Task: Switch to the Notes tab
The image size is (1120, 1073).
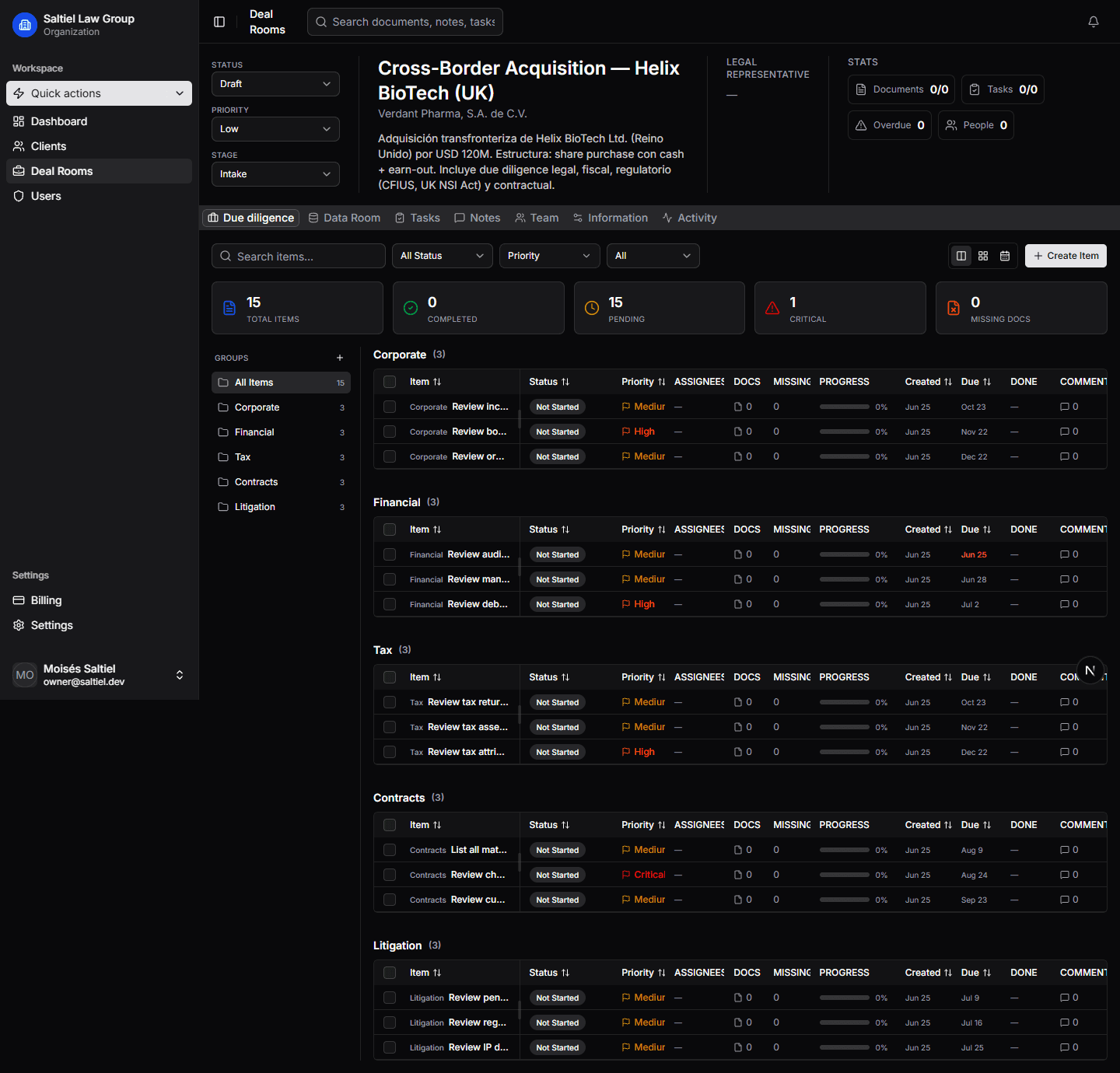Action: tap(478, 218)
